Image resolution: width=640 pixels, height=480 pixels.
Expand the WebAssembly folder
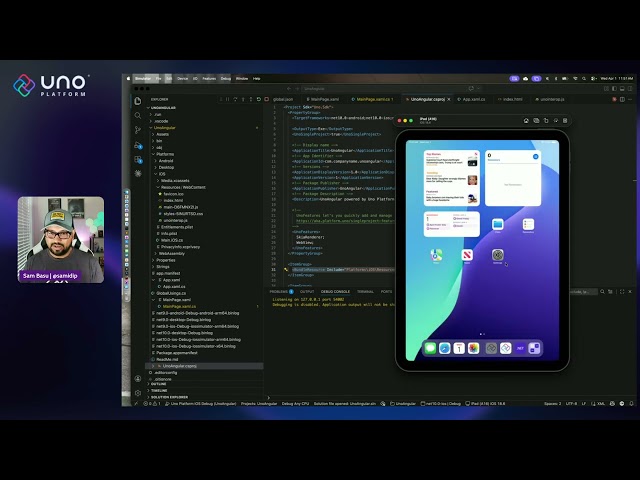point(171,253)
